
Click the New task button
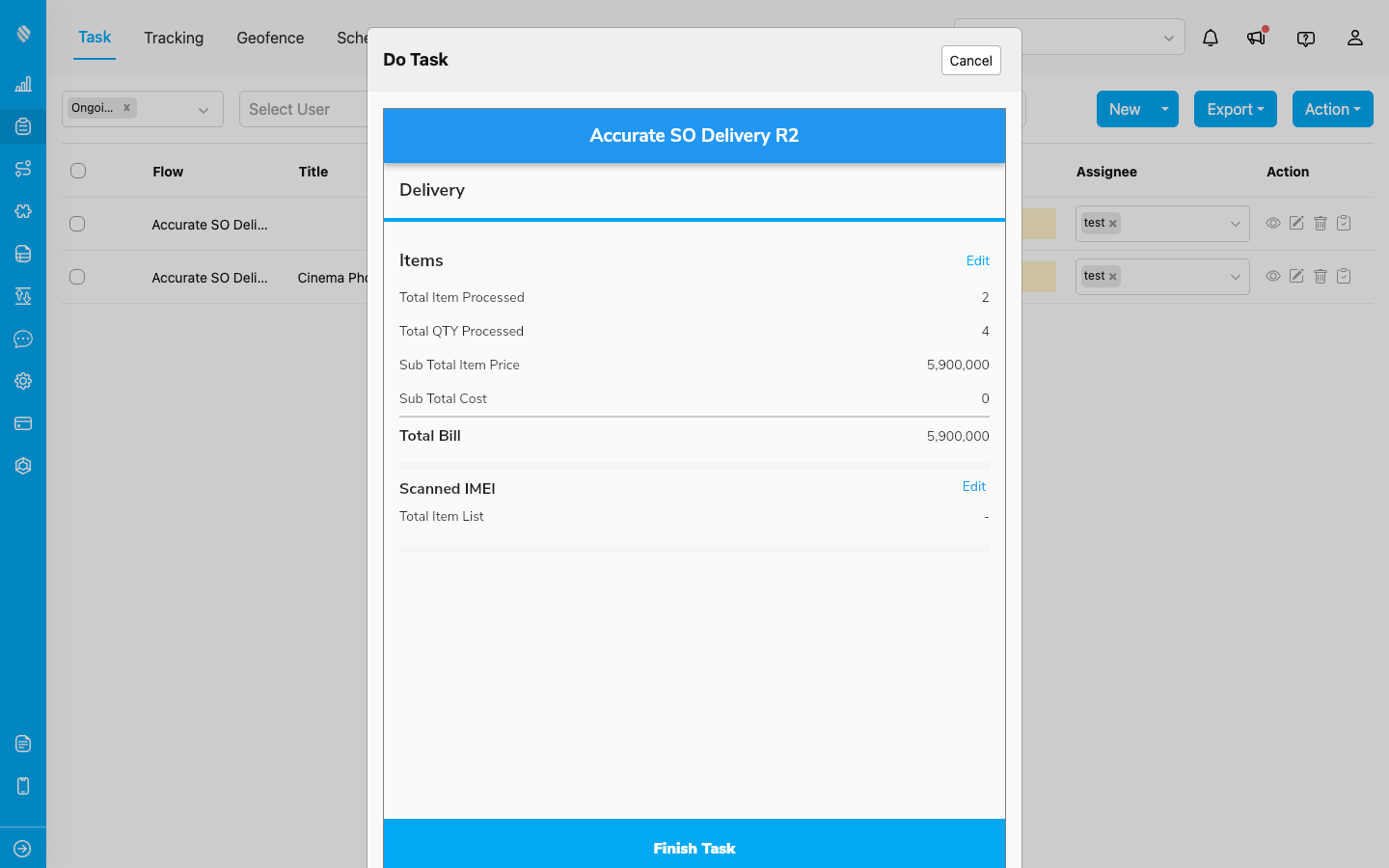point(1125,109)
